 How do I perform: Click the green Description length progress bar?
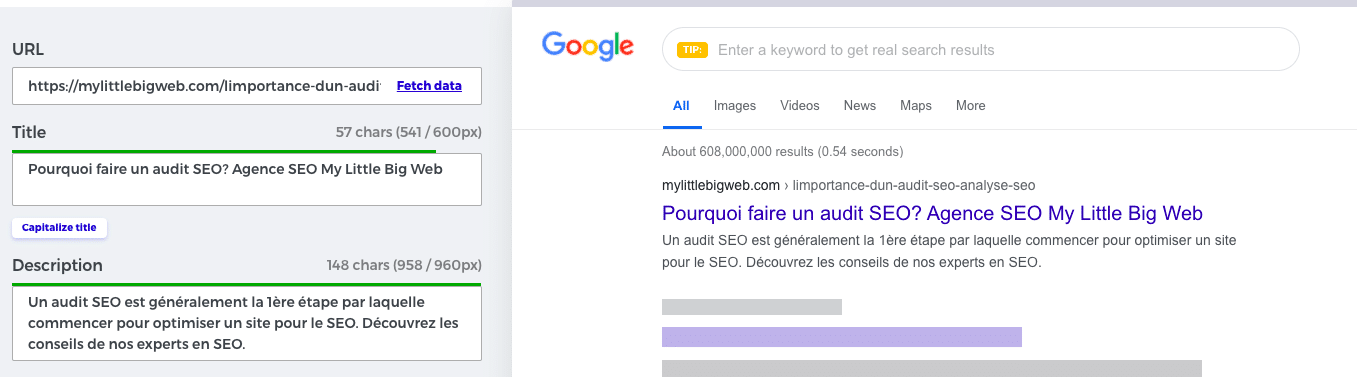[x=247, y=284]
